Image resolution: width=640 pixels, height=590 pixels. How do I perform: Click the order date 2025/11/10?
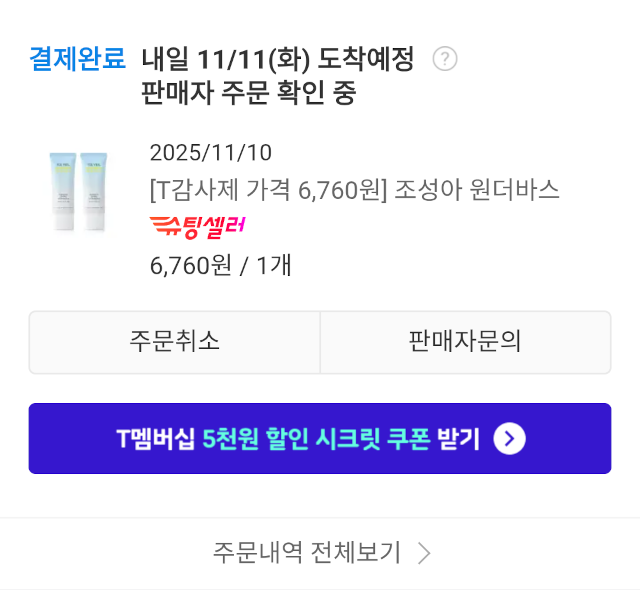pyautogui.click(x=210, y=153)
